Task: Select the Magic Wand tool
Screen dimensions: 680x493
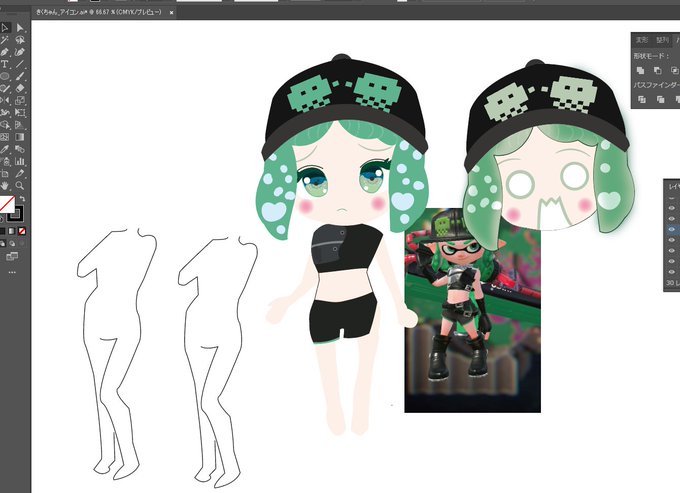Action: click(5, 40)
